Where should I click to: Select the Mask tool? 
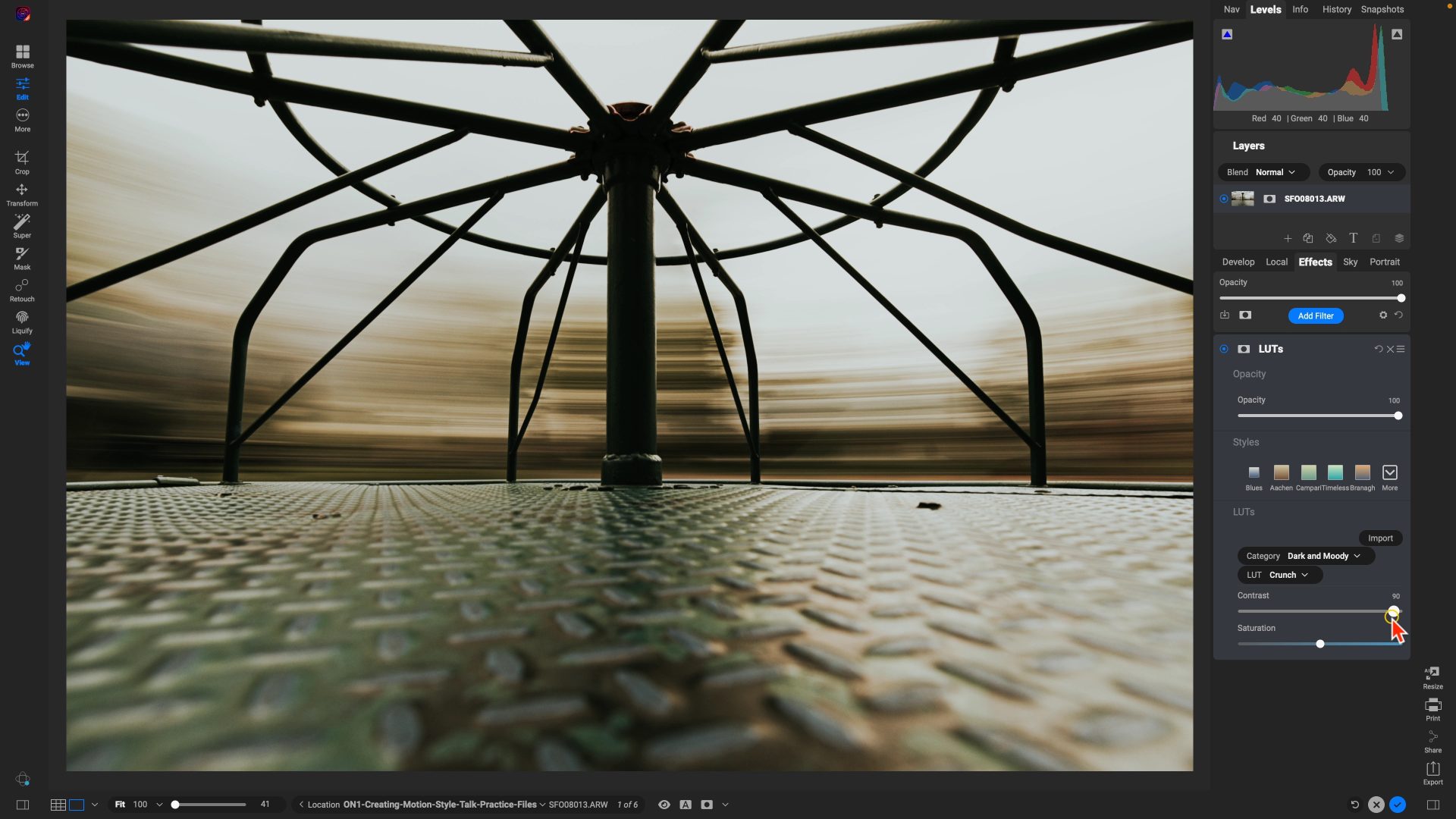click(22, 259)
